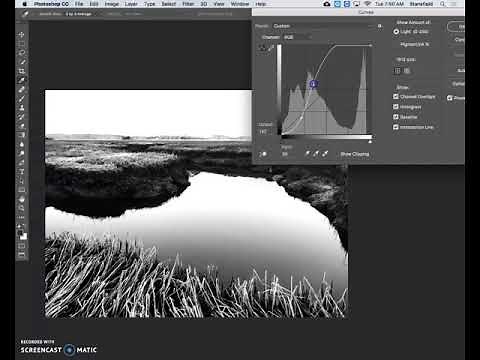
Task: Open the Photoshop CC application menu
Action: coord(51,4)
